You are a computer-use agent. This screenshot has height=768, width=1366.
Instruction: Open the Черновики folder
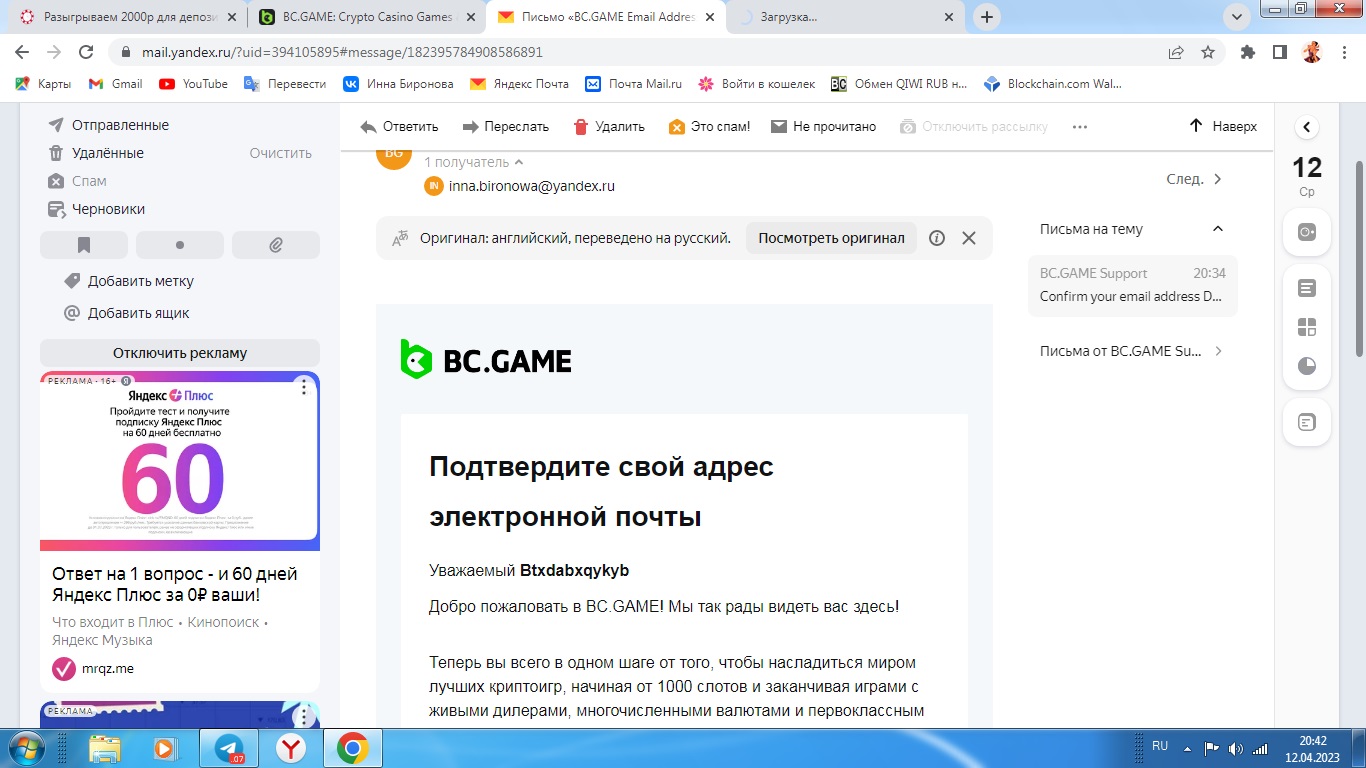108,209
